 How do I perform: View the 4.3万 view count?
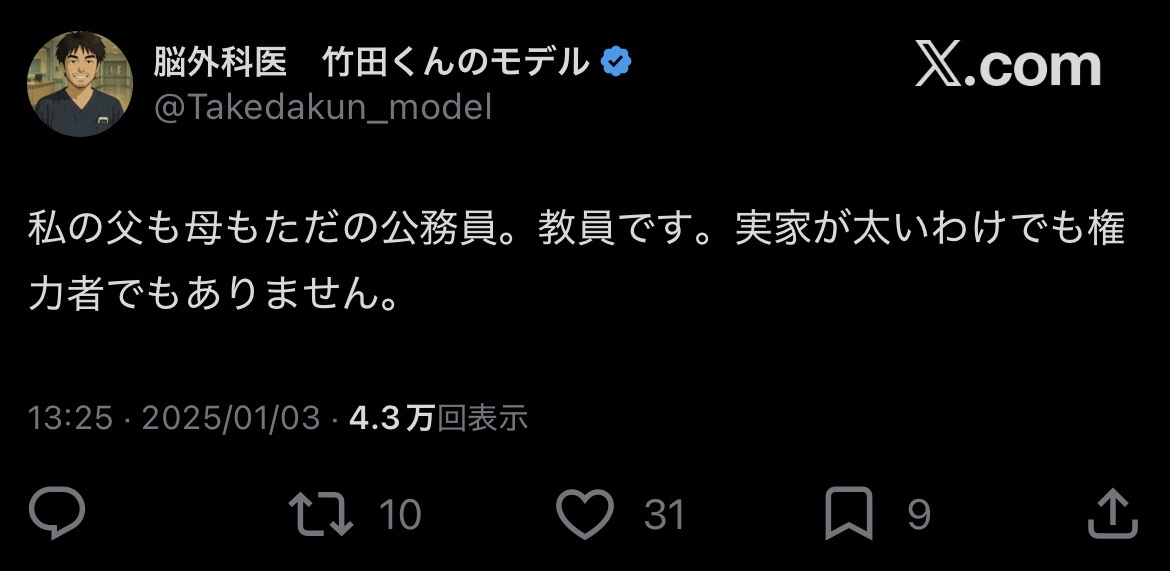click(390, 418)
